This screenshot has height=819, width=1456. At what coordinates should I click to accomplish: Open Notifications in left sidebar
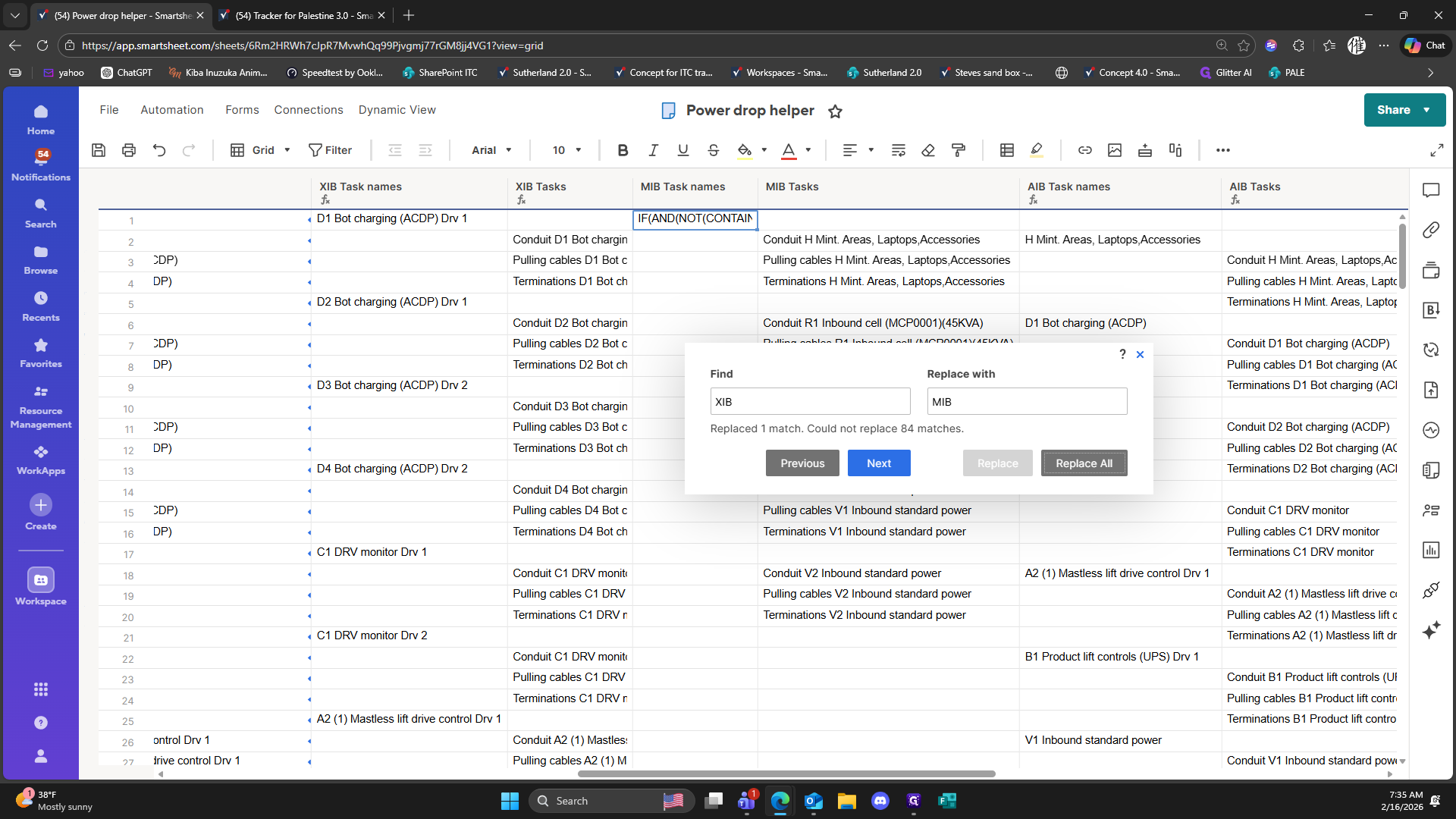click(x=41, y=165)
